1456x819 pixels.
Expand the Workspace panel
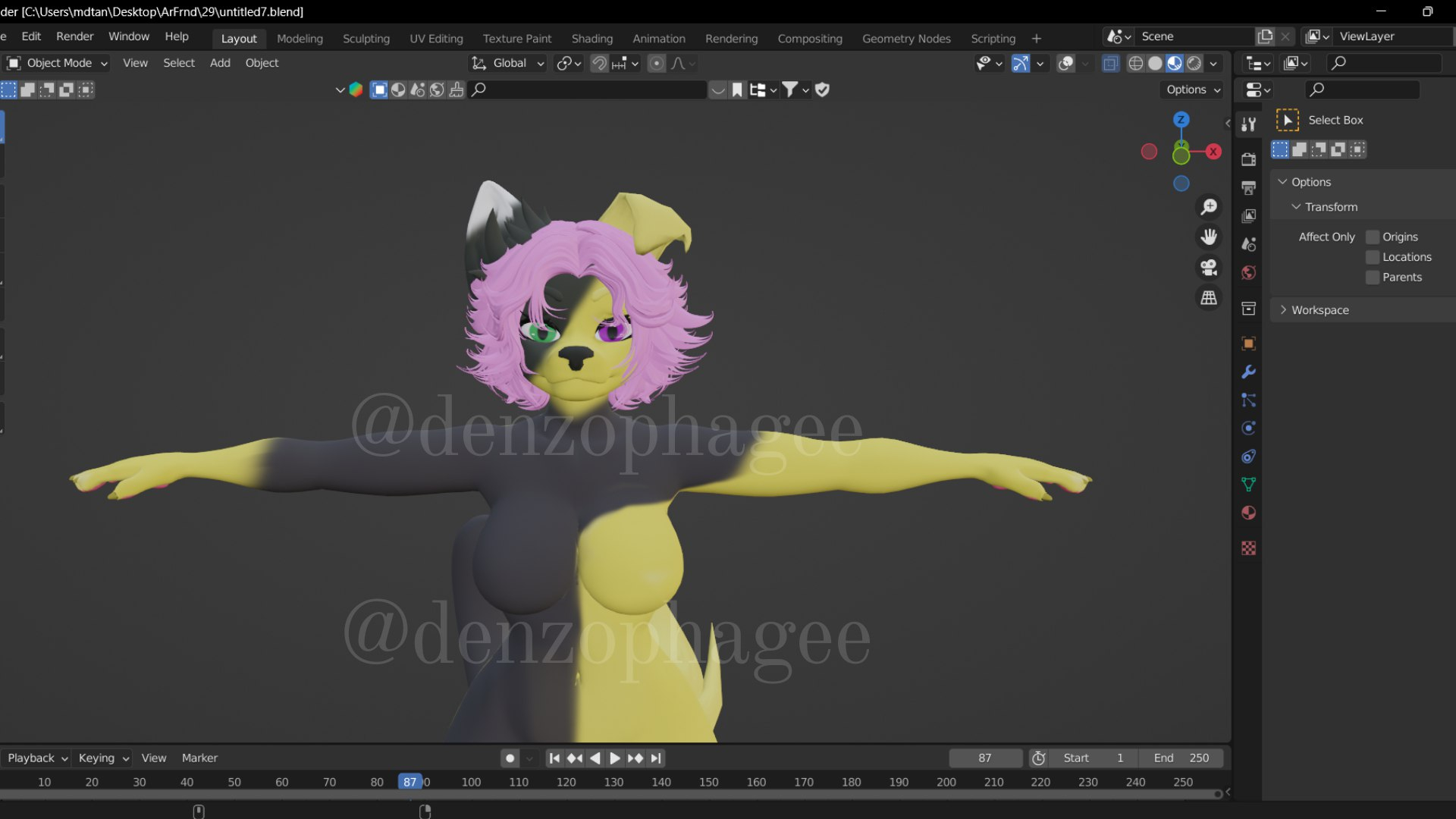pos(1319,310)
